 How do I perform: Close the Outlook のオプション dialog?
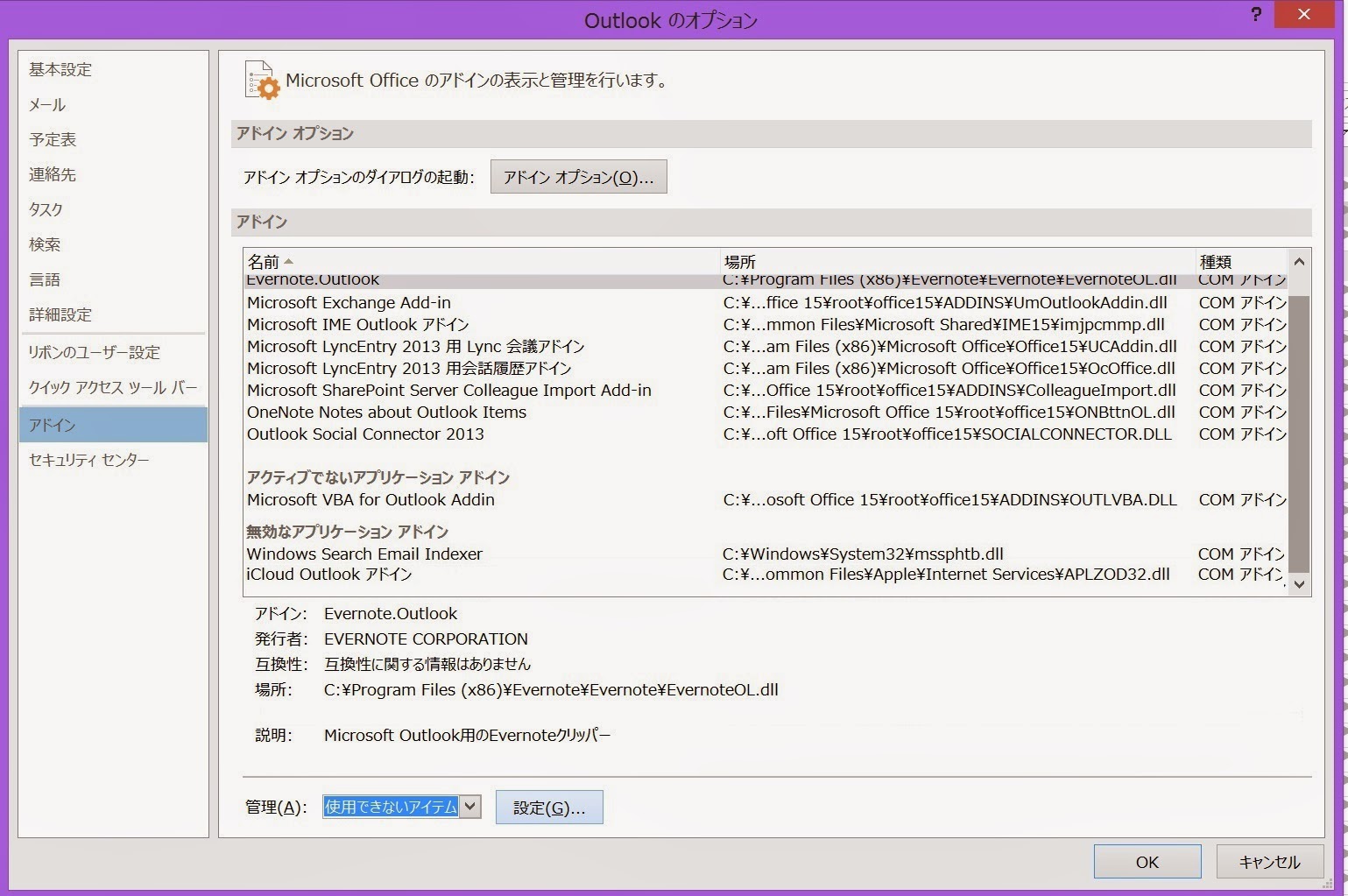click(x=1304, y=15)
